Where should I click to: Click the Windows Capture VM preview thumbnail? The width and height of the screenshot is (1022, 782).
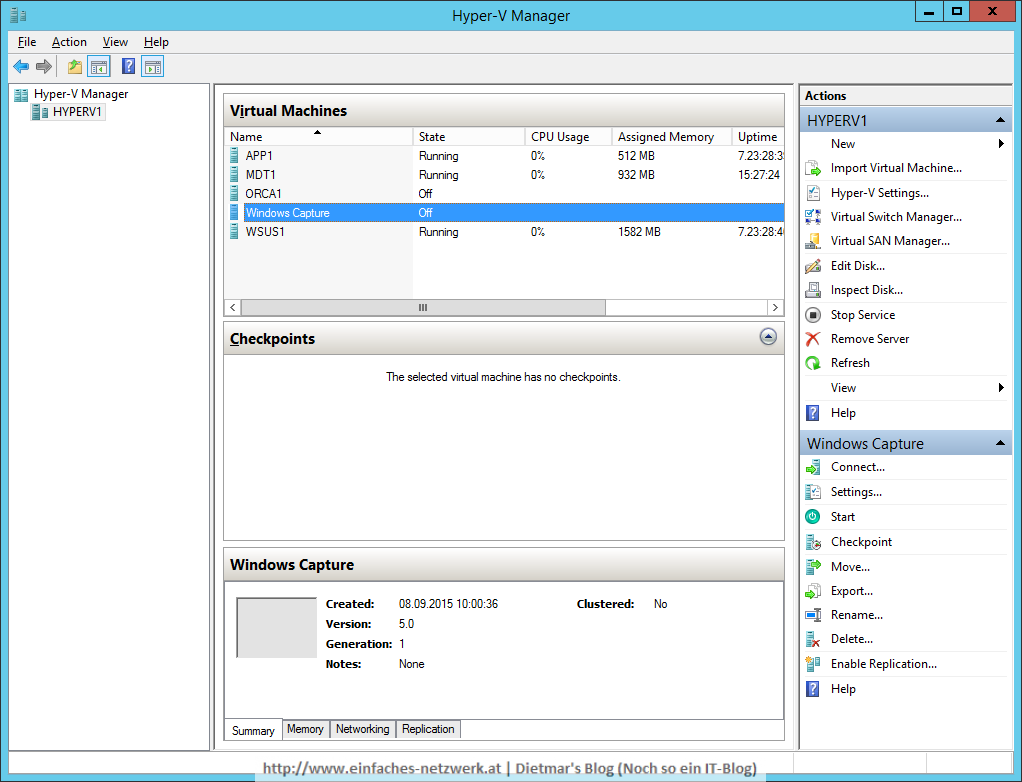coord(276,628)
